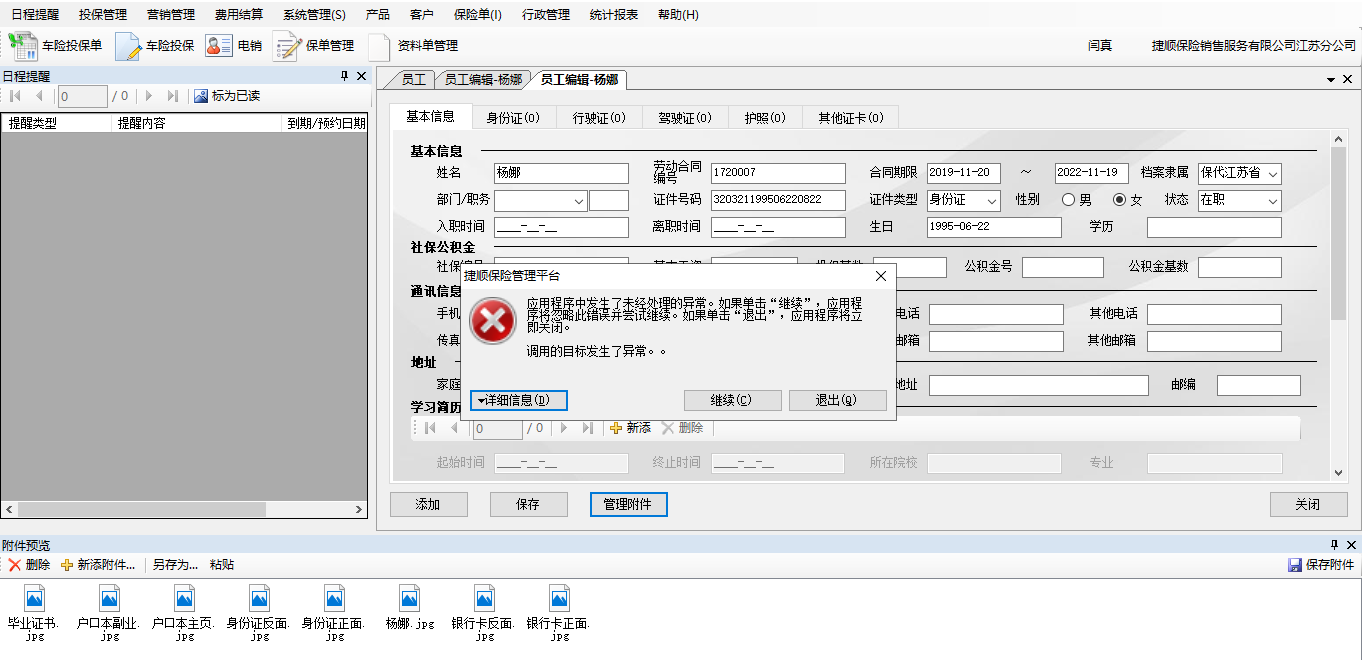This screenshot has width=1362, height=660.
Task: Switch to 其他证卡(0) tab
Action: pos(851,117)
